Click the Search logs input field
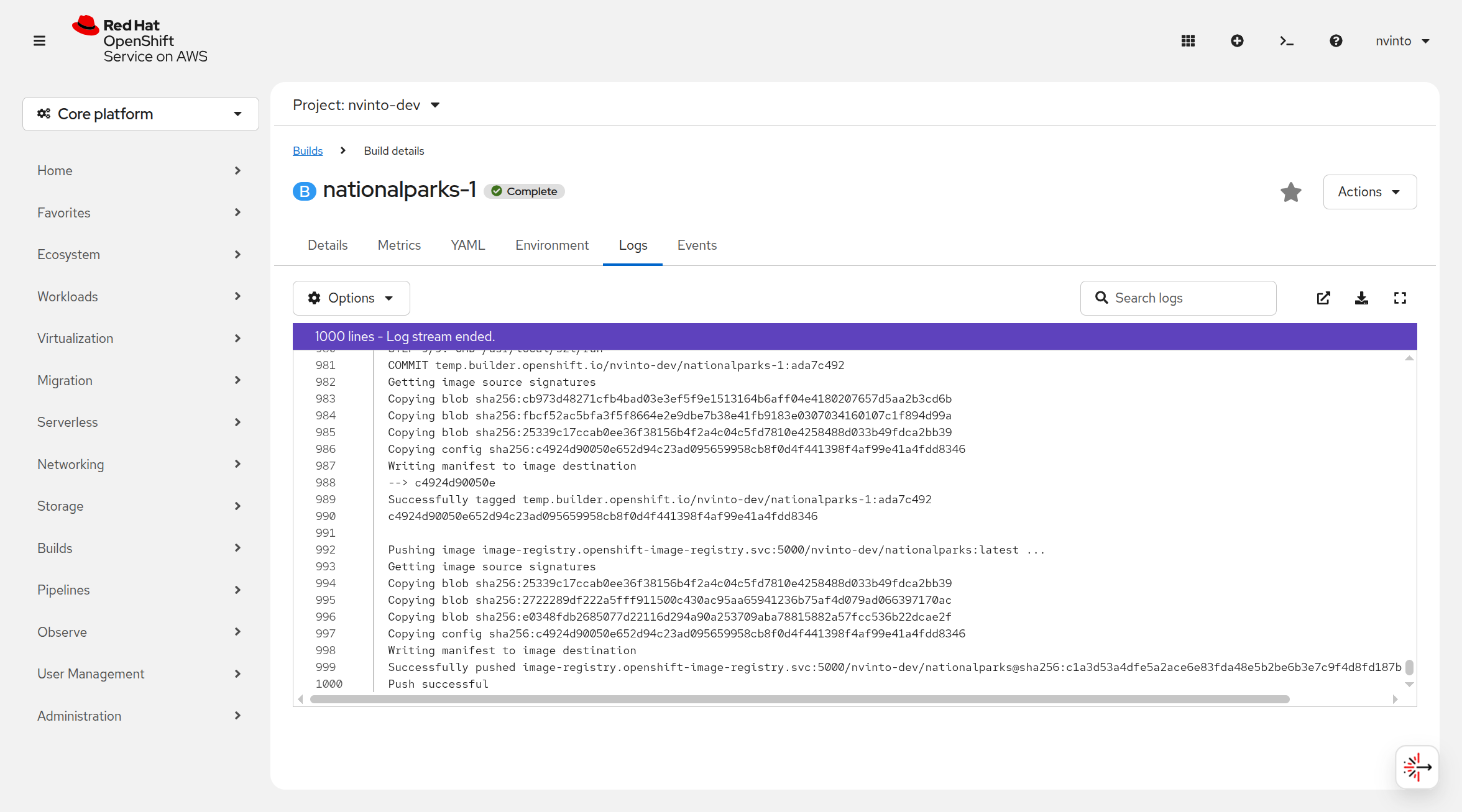Screen dimensions: 1462x812 1178,298
